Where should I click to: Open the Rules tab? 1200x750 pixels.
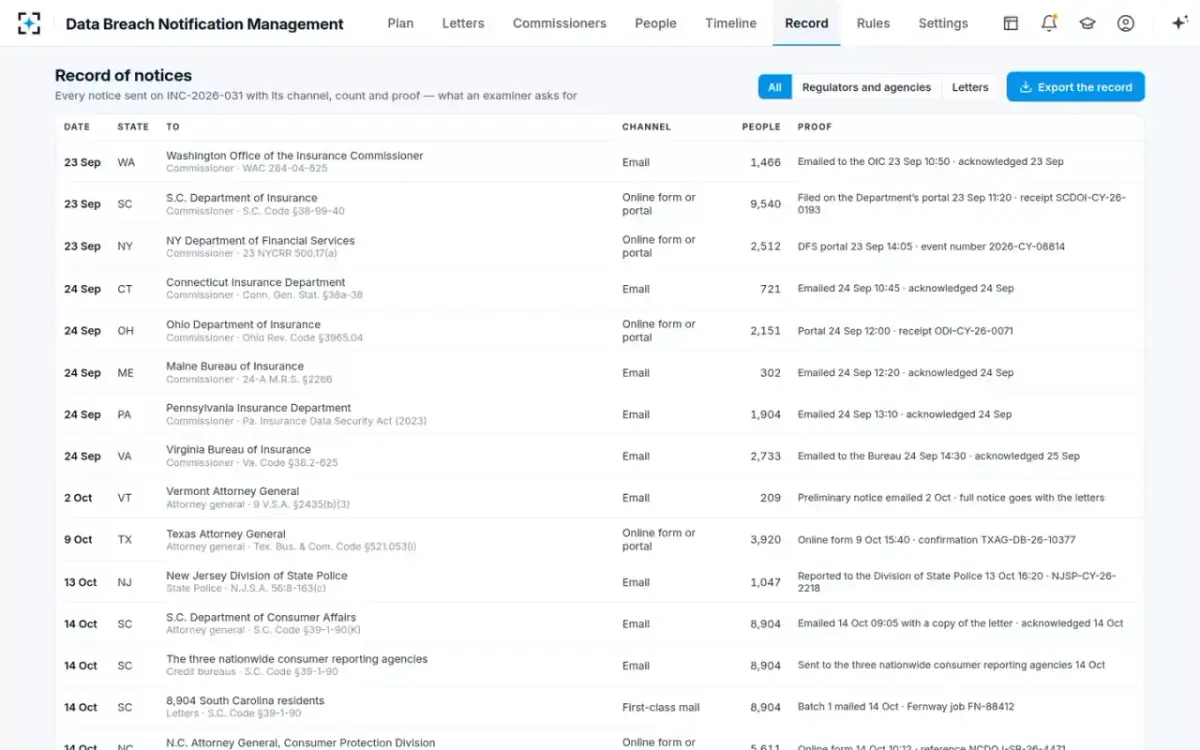coord(873,23)
